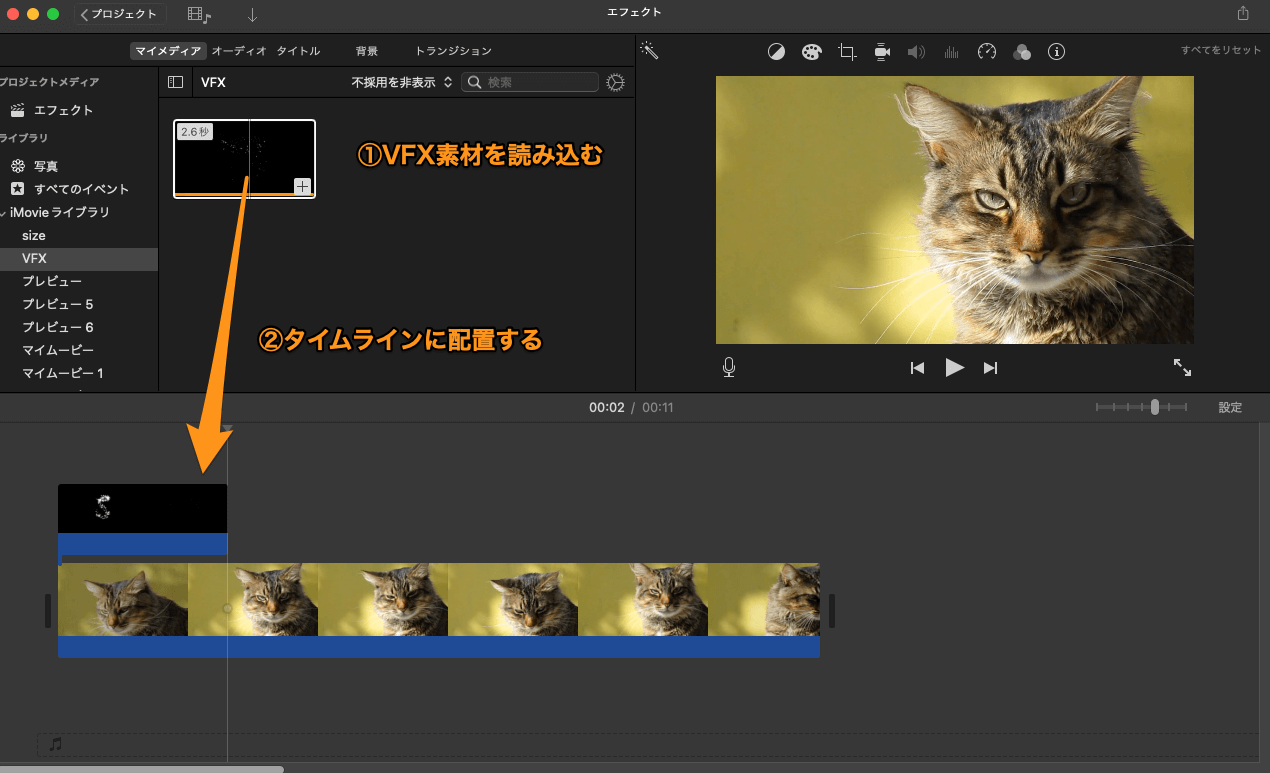The image size is (1270, 773).
Task: Open the search options gear menu
Action: coord(615,82)
